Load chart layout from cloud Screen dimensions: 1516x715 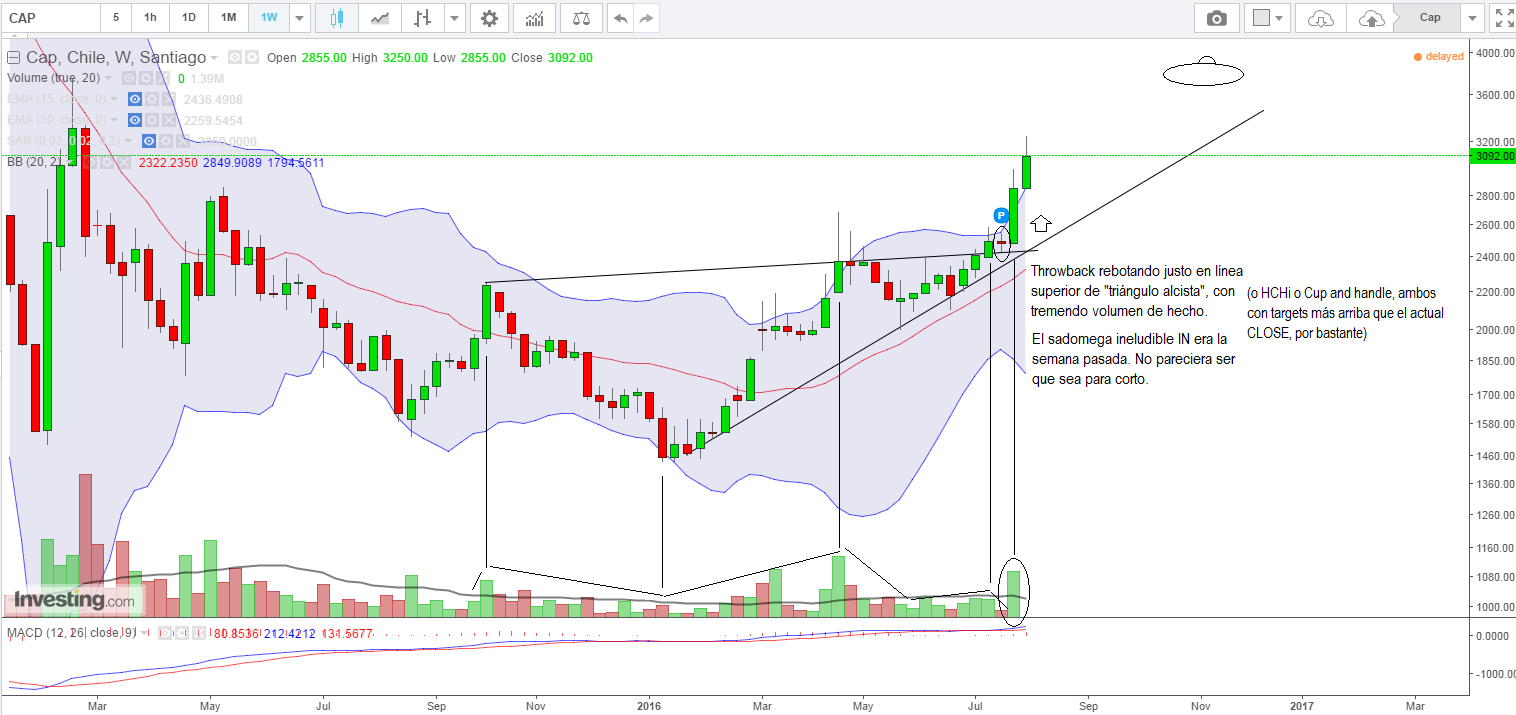pyautogui.click(x=1321, y=18)
